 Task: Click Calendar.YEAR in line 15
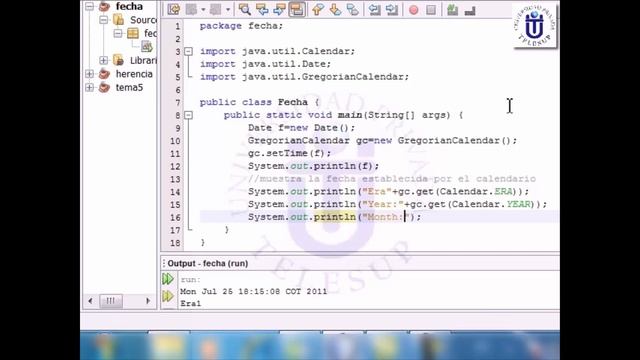pos(491,204)
